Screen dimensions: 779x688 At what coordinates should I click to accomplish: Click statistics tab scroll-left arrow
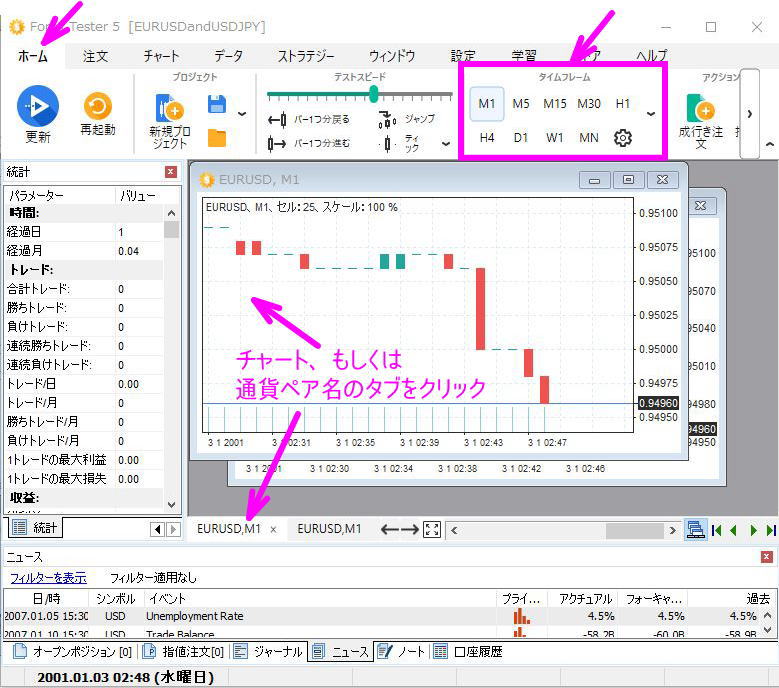point(157,530)
